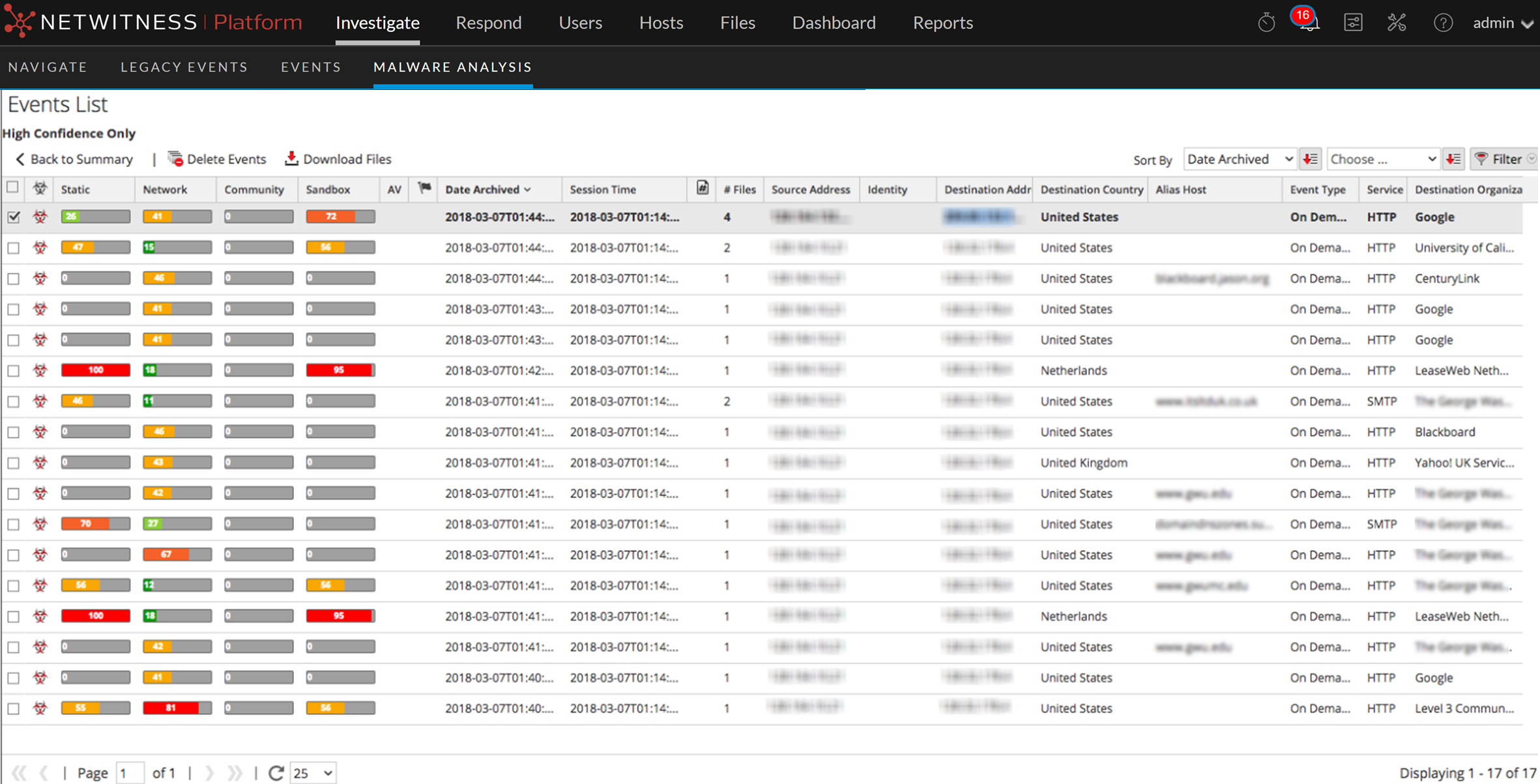This screenshot has width=1540, height=784.
Task: Click the Download Files arrow icon
Action: pos(291,158)
